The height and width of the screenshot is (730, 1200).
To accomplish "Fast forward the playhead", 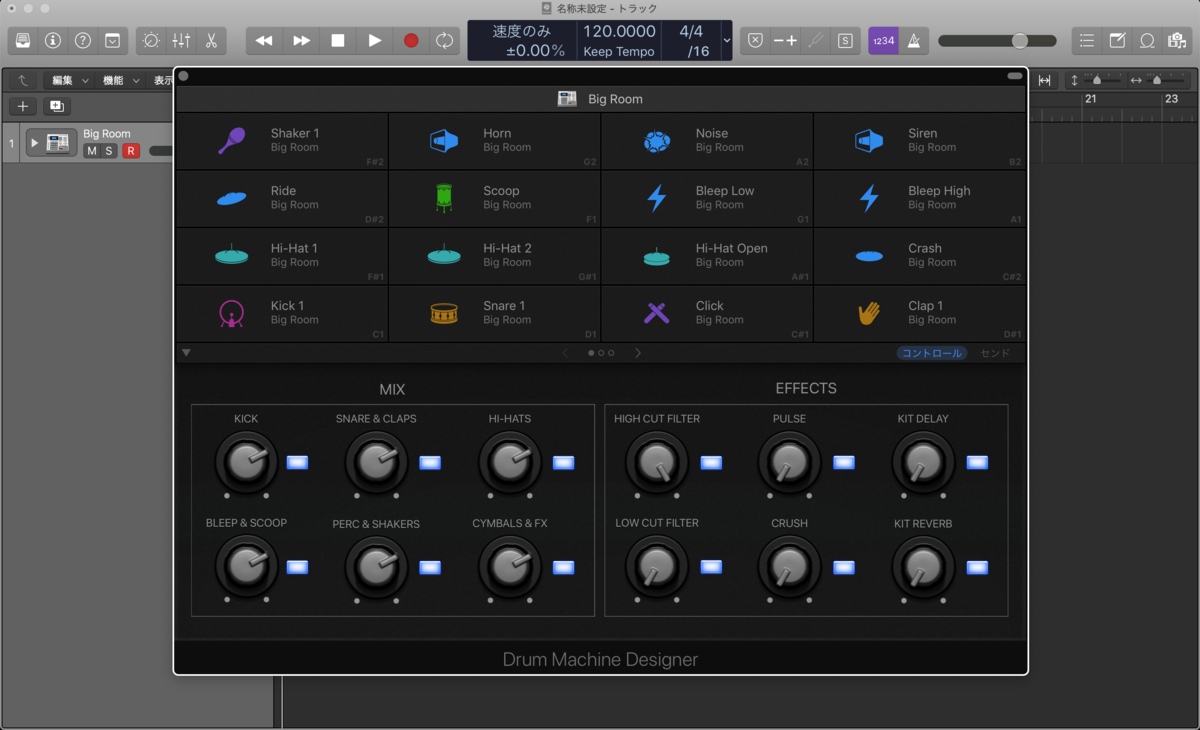I will click(x=301, y=41).
